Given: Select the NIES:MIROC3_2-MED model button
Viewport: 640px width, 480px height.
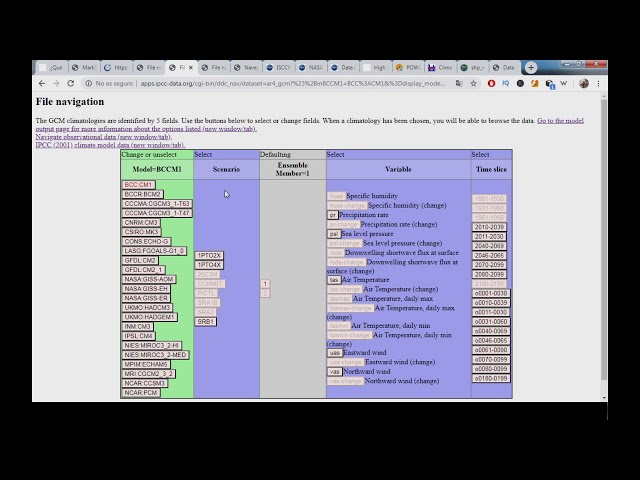Looking at the screenshot, I should click(x=155, y=355).
